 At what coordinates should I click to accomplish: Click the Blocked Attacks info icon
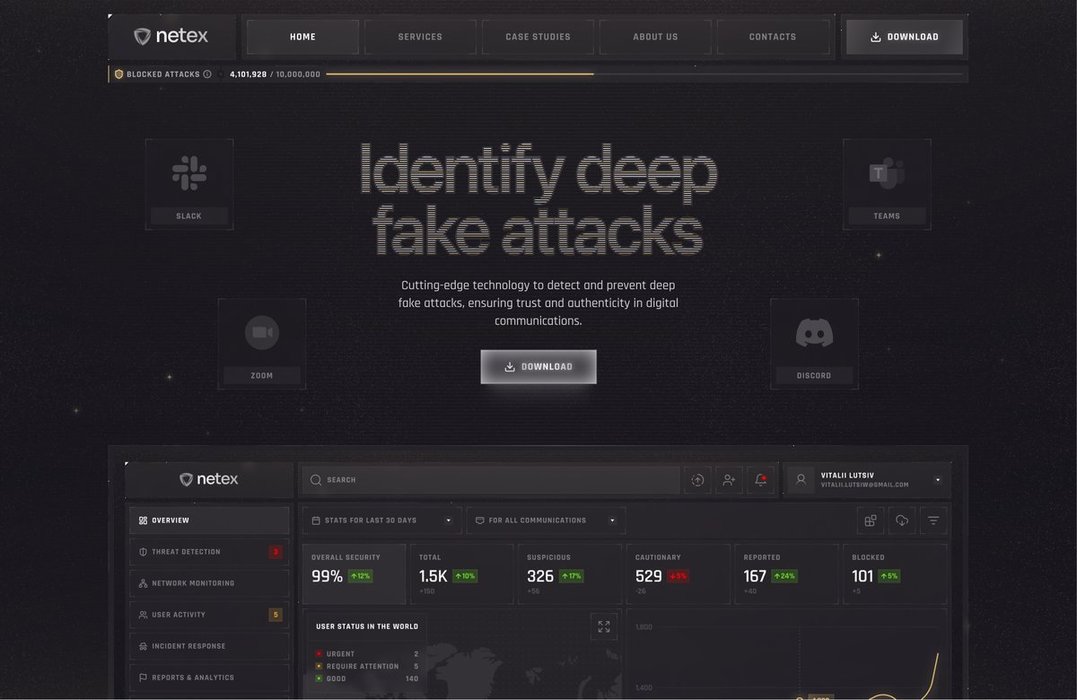[x=208, y=74]
